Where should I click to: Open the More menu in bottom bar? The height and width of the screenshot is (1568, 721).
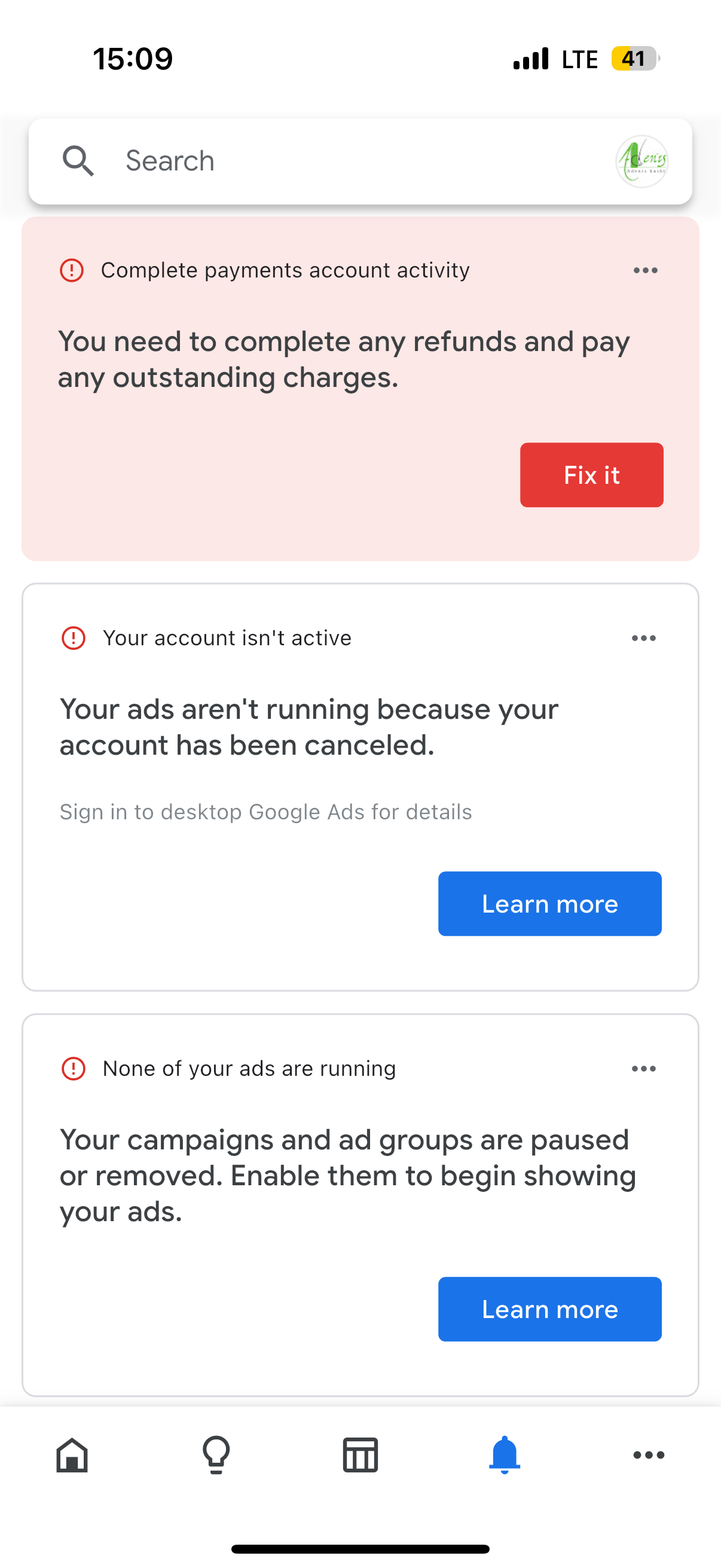coord(649,1455)
